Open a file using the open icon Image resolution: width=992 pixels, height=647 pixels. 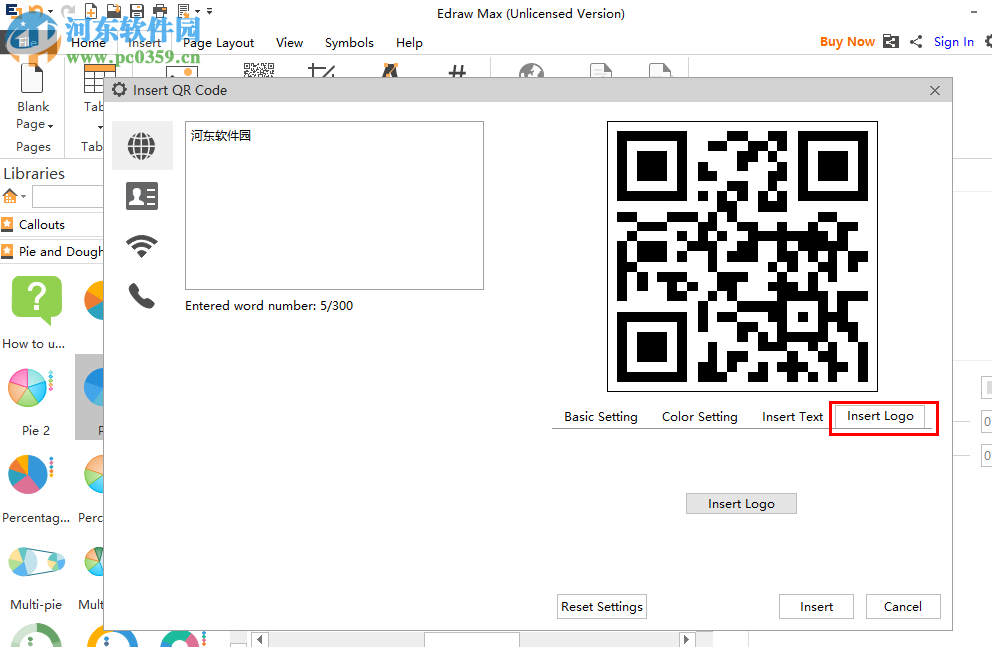[x=113, y=10]
